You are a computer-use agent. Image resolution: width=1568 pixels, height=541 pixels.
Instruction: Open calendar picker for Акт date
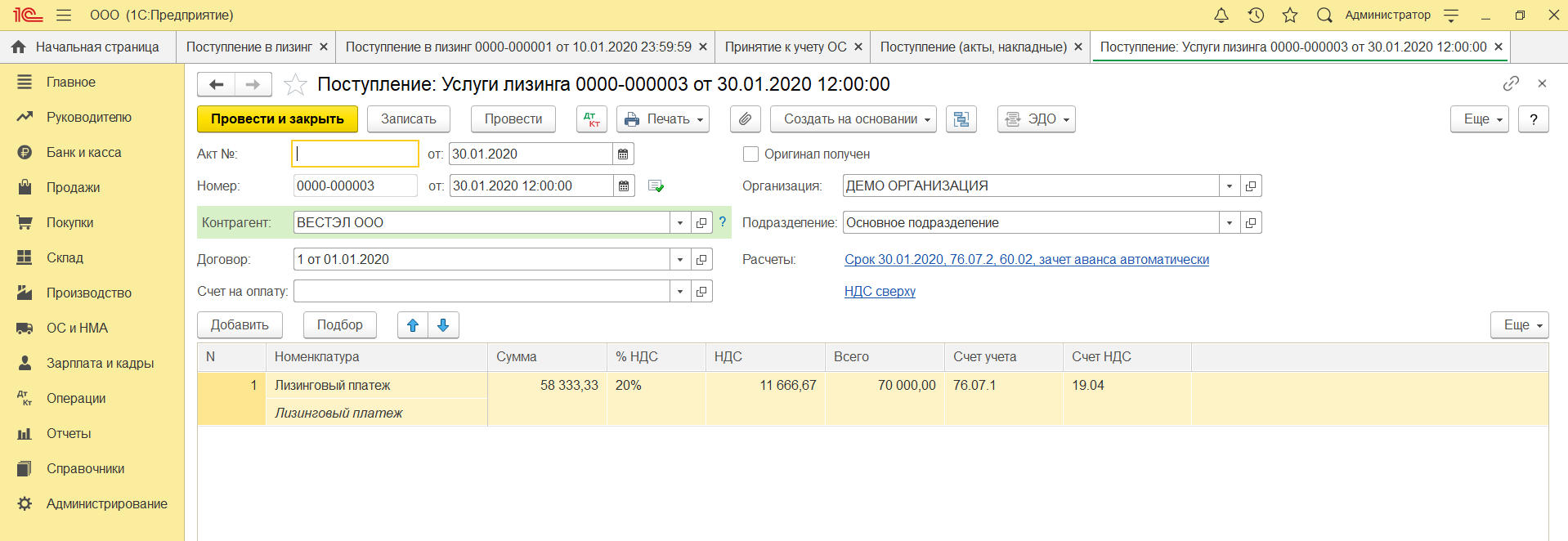click(x=623, y=154)
